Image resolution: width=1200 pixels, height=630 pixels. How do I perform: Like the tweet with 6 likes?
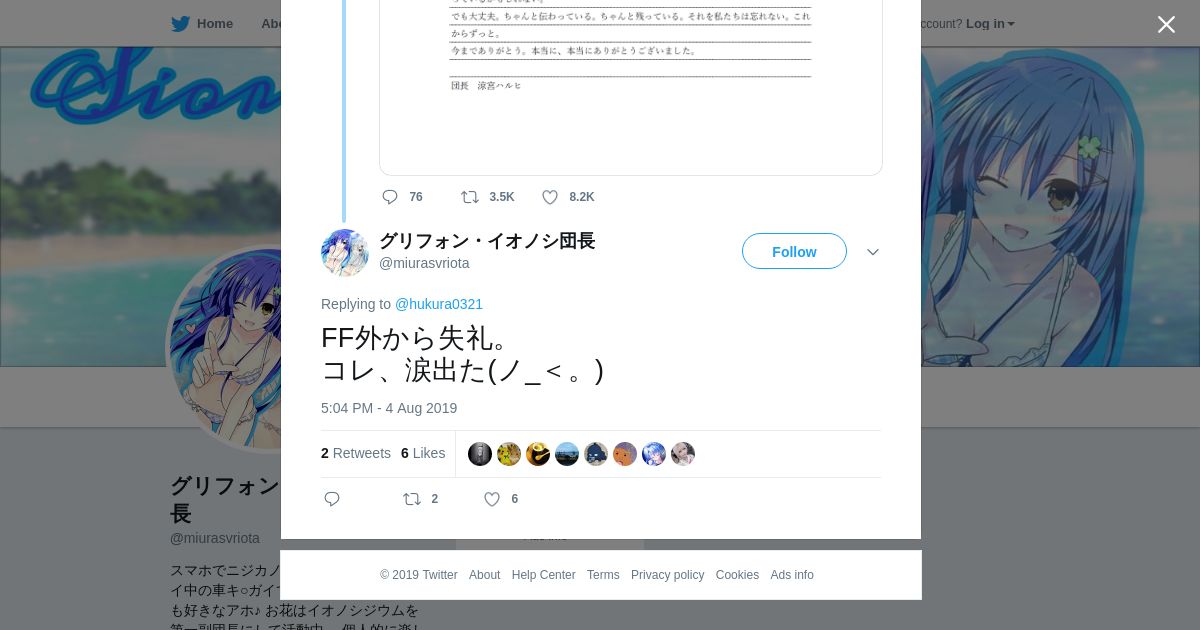[492, 499]
